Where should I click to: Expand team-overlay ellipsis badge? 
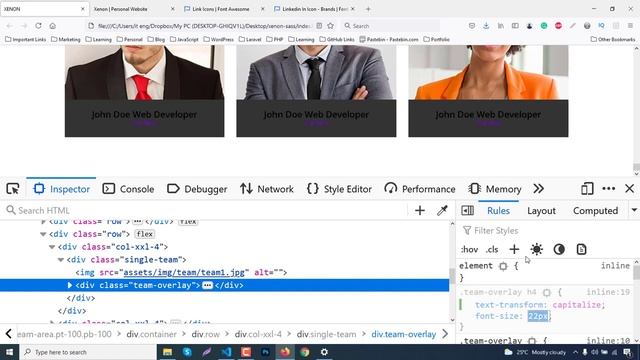point(207,285)
